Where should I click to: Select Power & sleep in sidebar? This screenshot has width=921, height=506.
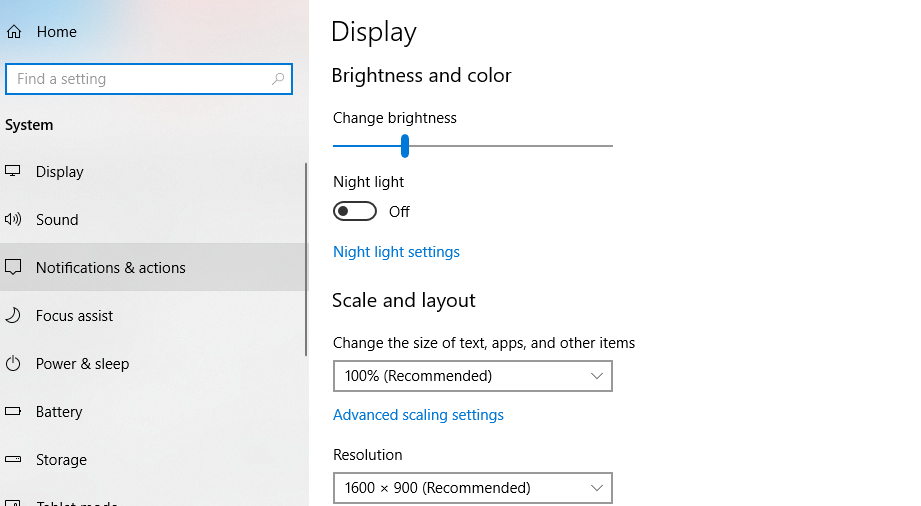pos(82,364)
